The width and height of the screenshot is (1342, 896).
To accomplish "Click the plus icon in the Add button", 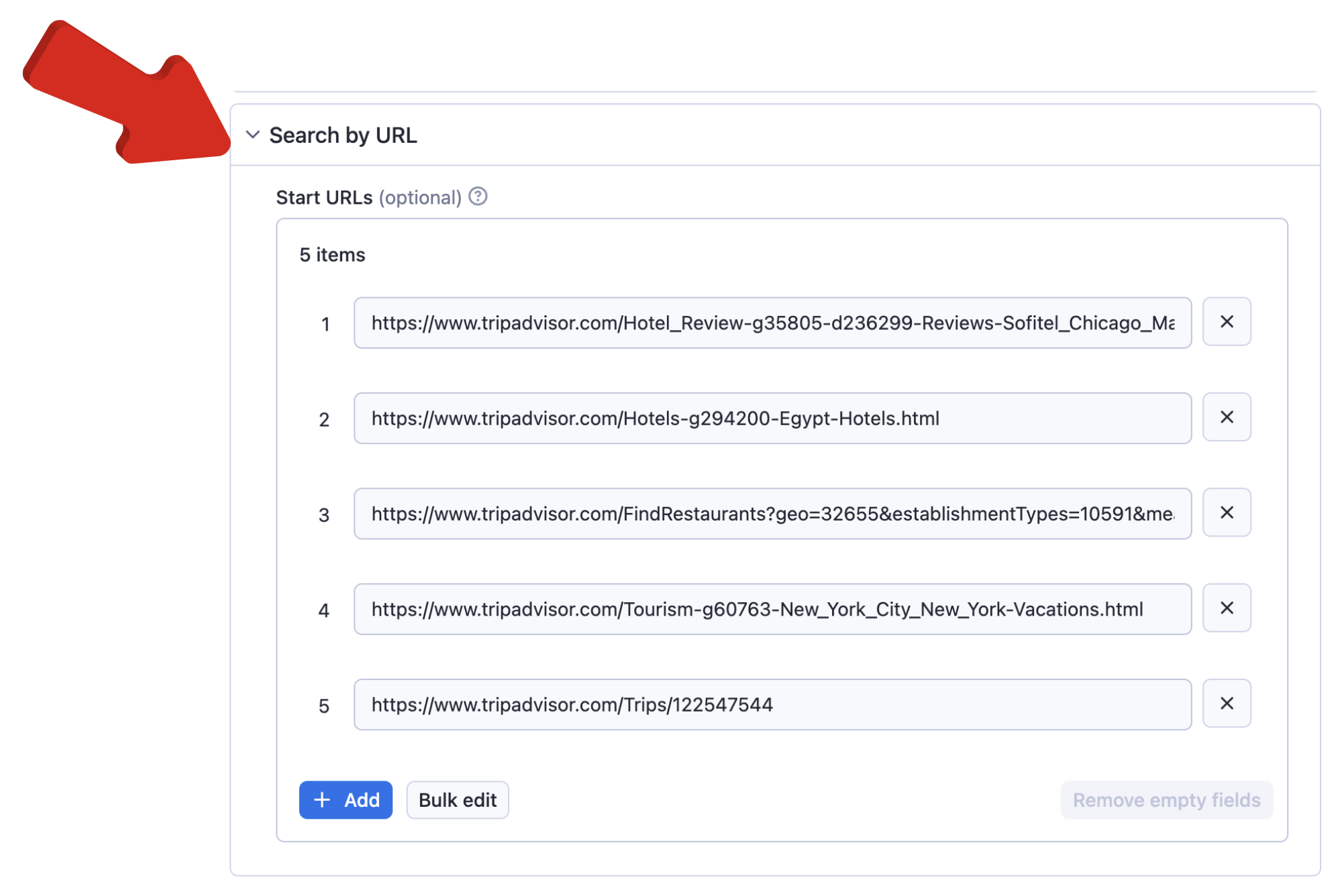I will coord(322,799).
